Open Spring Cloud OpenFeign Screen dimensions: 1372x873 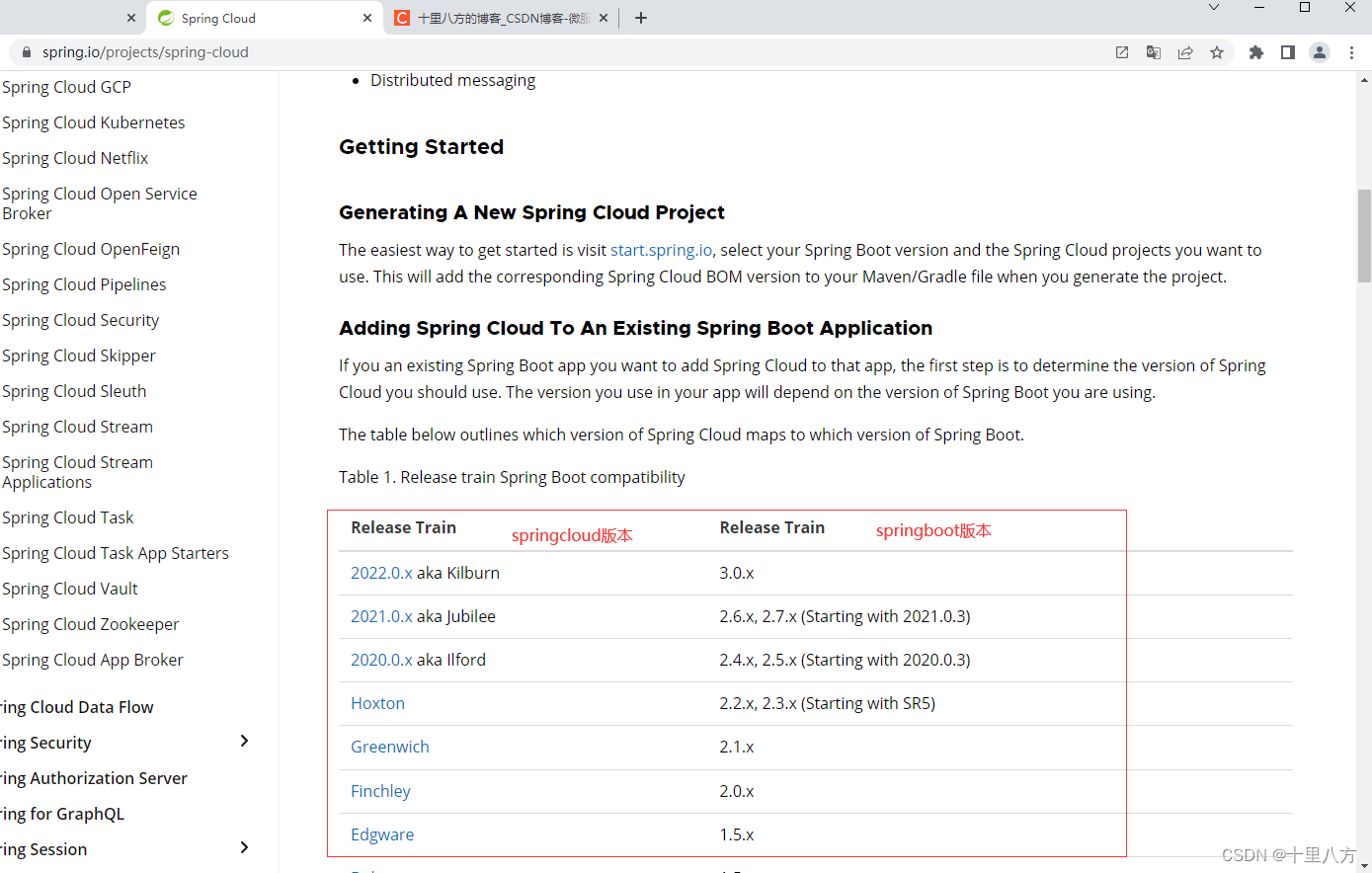[x=91, y=249]
